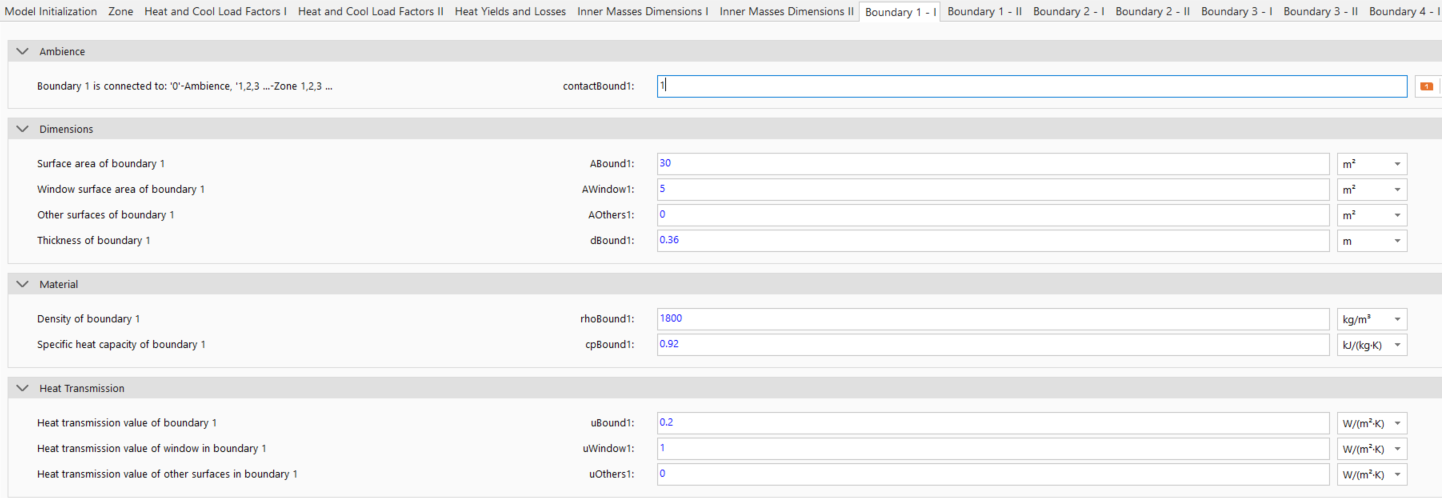Click 'Heat transmission value of boundary 1' label
This screenshot has width=1442, height=498.
coord(127,423)
